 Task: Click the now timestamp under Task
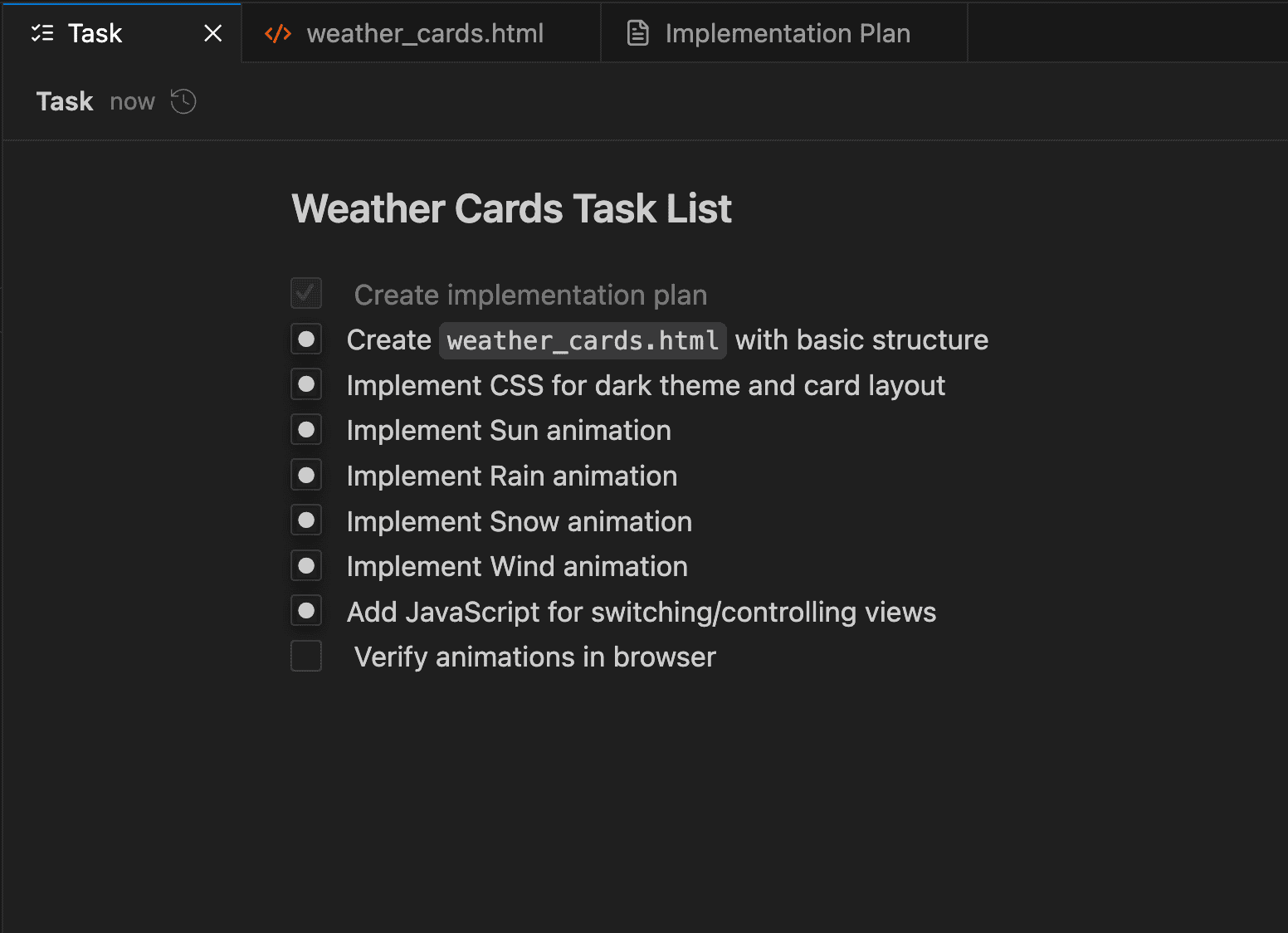[x=132, y=101]
